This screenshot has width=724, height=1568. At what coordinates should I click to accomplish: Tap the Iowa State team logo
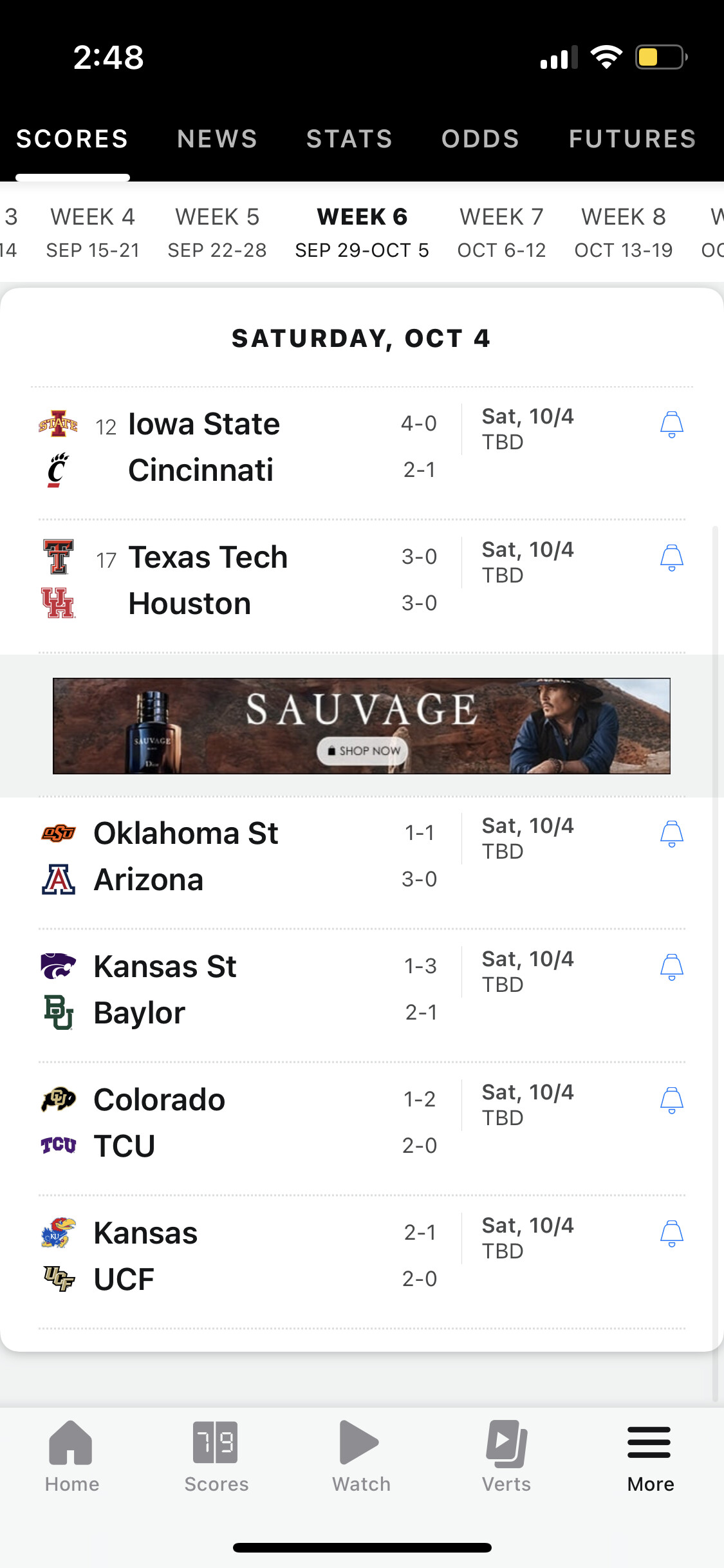click(58, 424)
